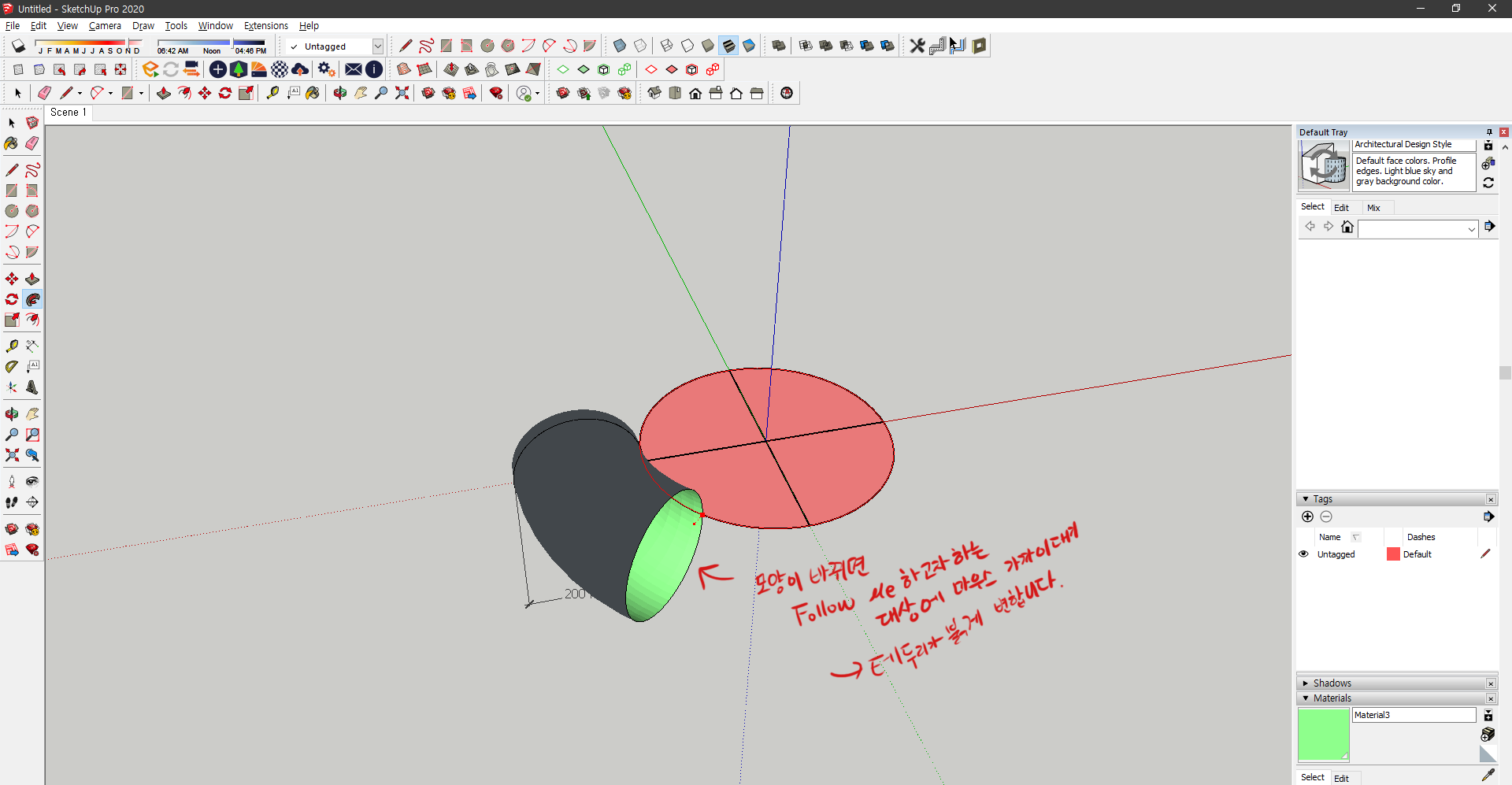
Task: Click the Material3 name field
Action: pos(1414,715)
